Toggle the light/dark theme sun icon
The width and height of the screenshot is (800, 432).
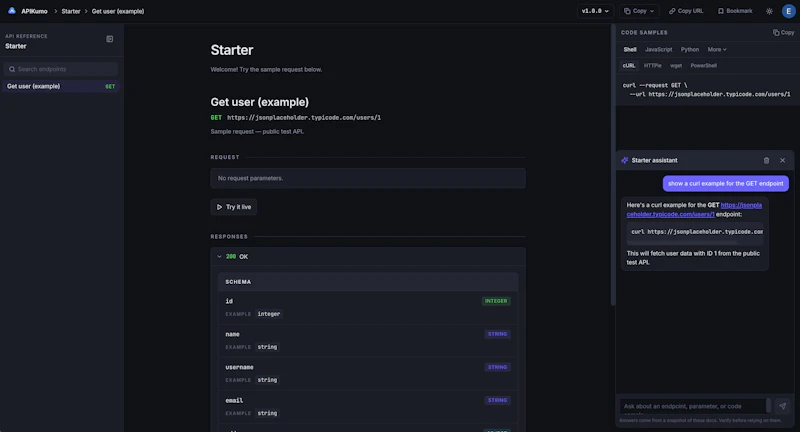(x=769, y=11)
